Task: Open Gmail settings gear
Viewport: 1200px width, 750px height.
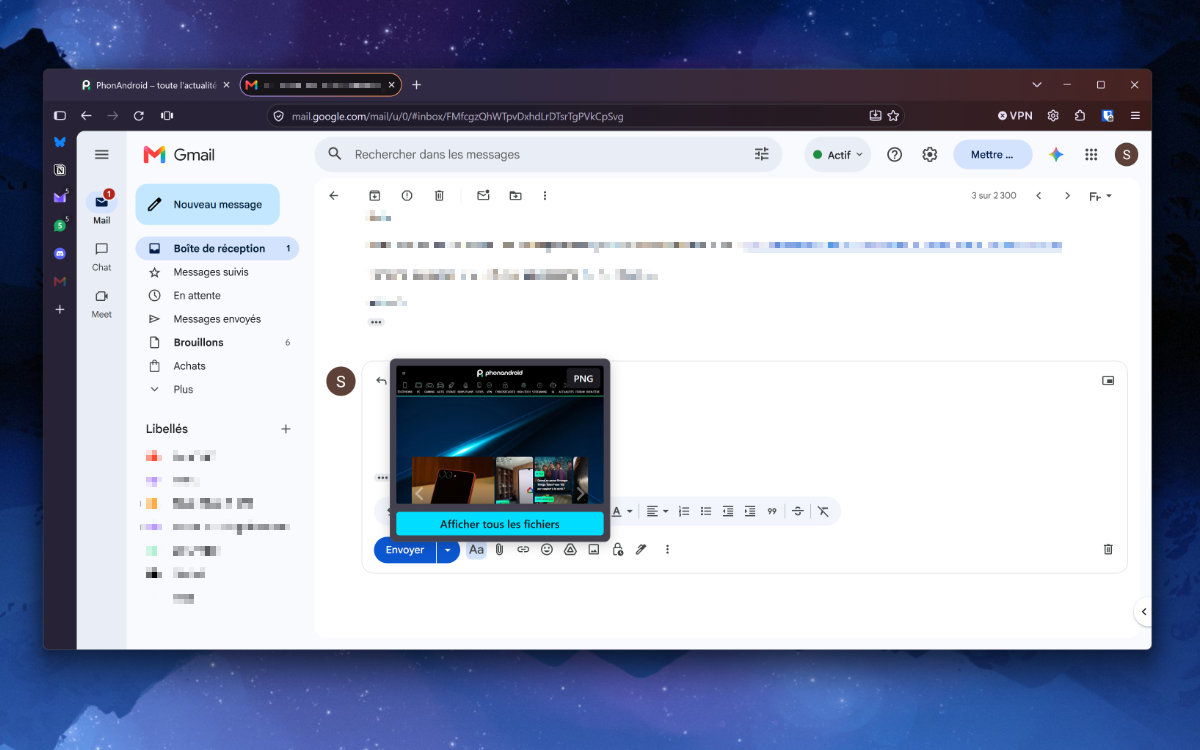Action: [x=930, y=155]
